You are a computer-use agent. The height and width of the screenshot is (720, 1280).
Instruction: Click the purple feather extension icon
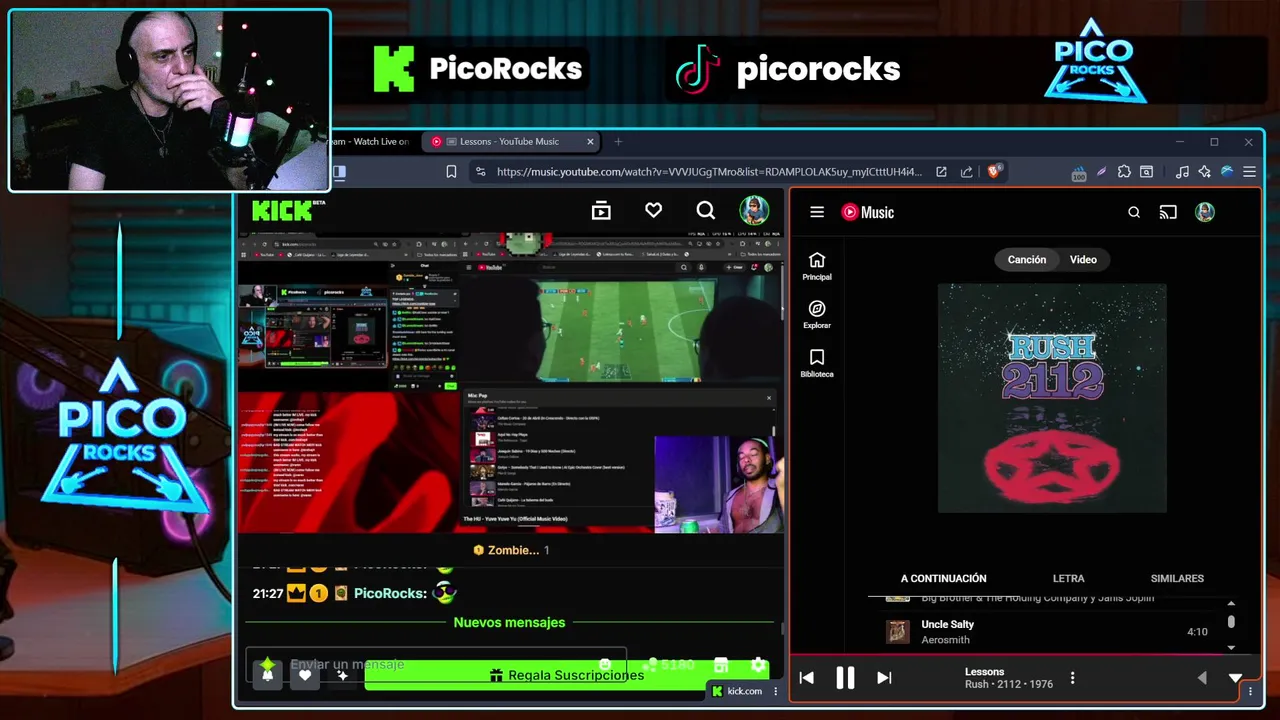pos(1102,172)
